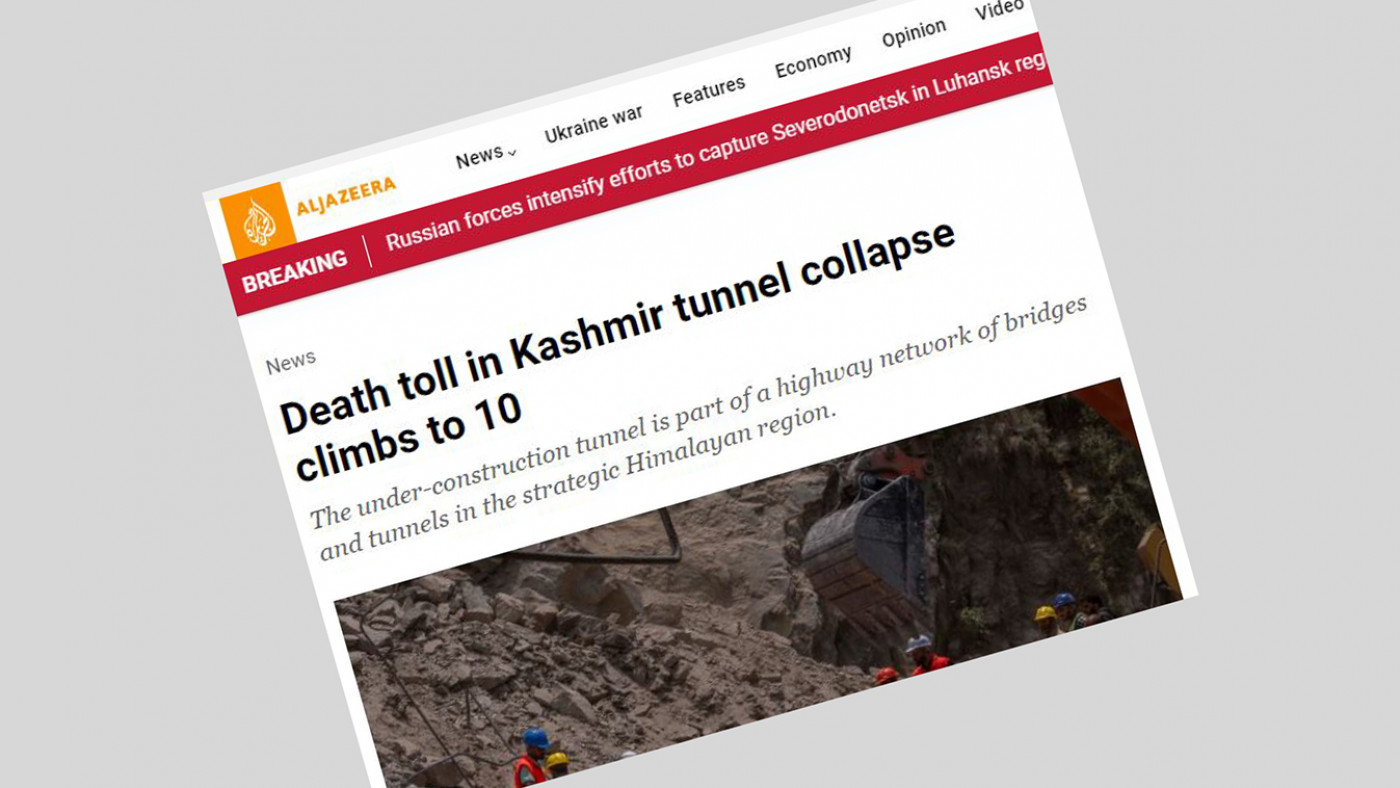Click the News category breadcrumb above headline
The image size is (1400, 788).
[291, 362]
